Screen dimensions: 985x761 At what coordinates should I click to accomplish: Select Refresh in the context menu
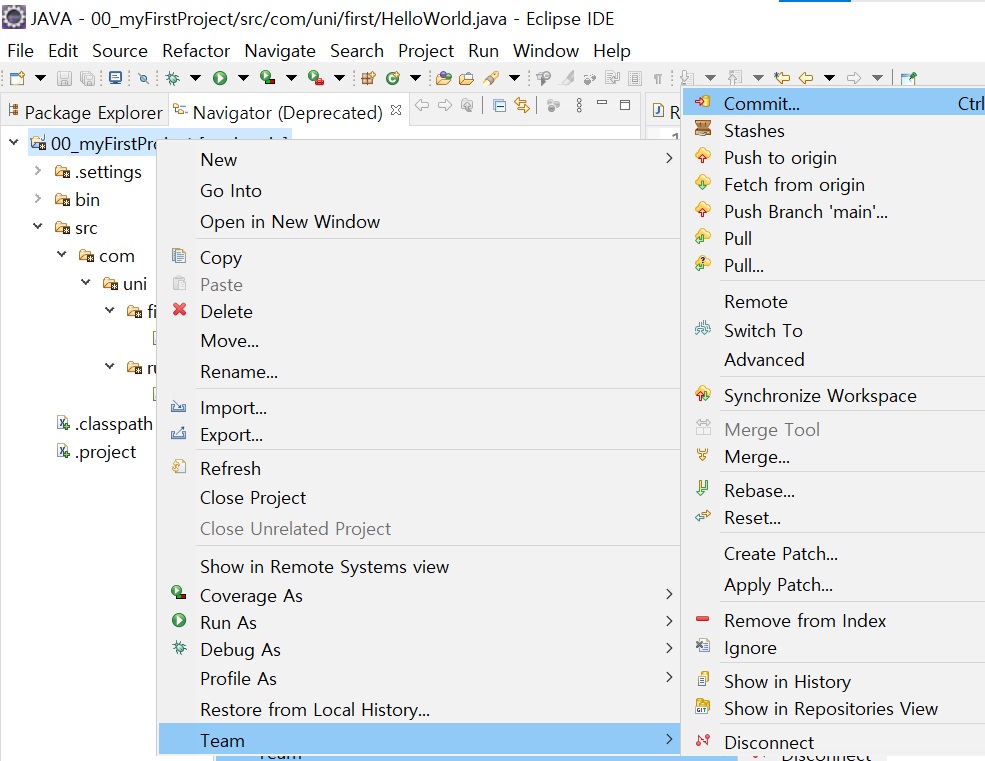(420, 469)
